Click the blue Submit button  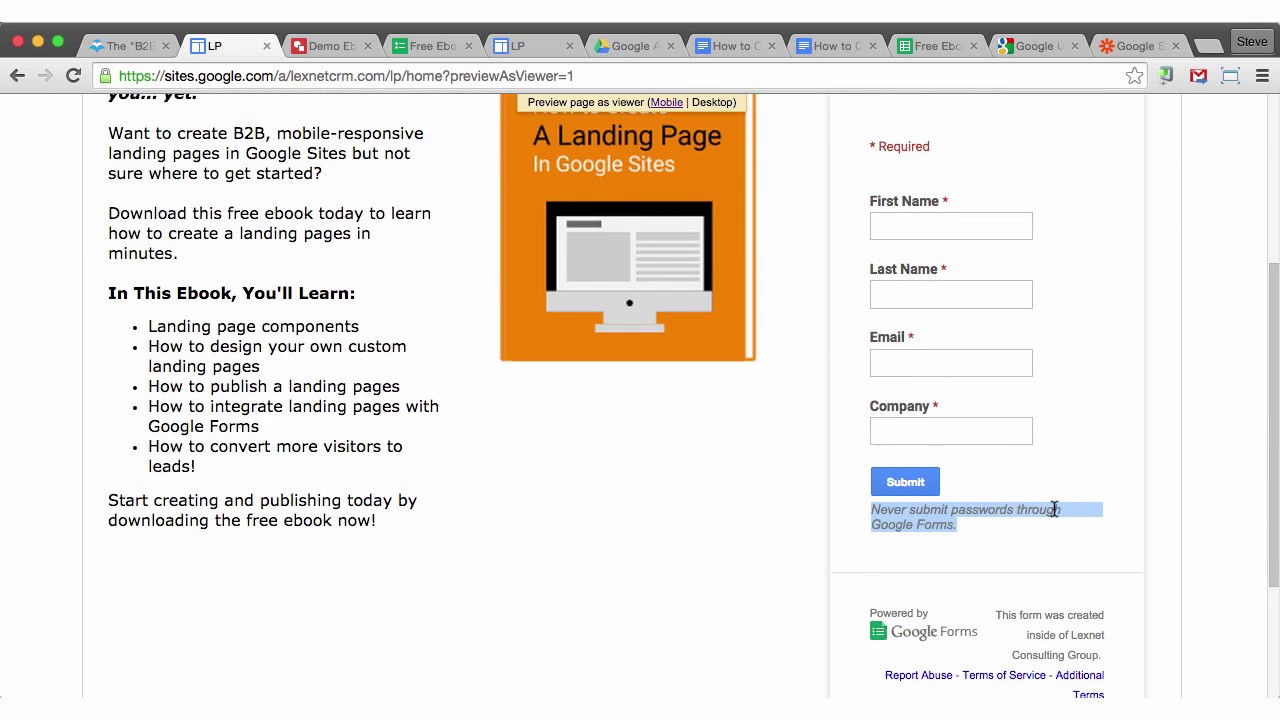click(905, 482)
